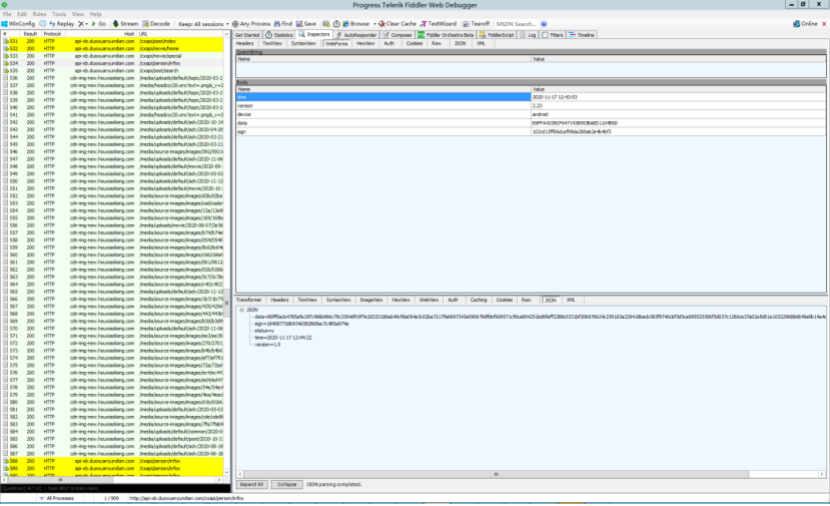Select response ImageView tab
The height and width of the screenshot is (506, 830).
click(371, 300)
